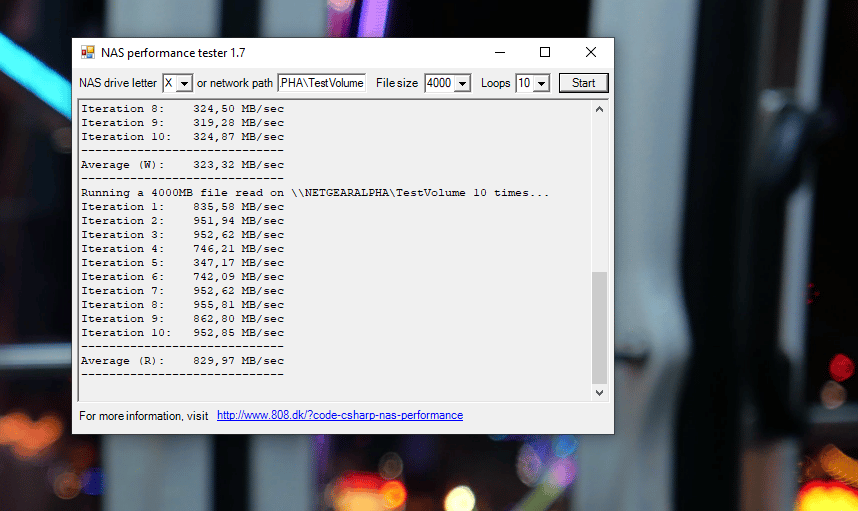Click inside the network path field

[x=321, y=83]
